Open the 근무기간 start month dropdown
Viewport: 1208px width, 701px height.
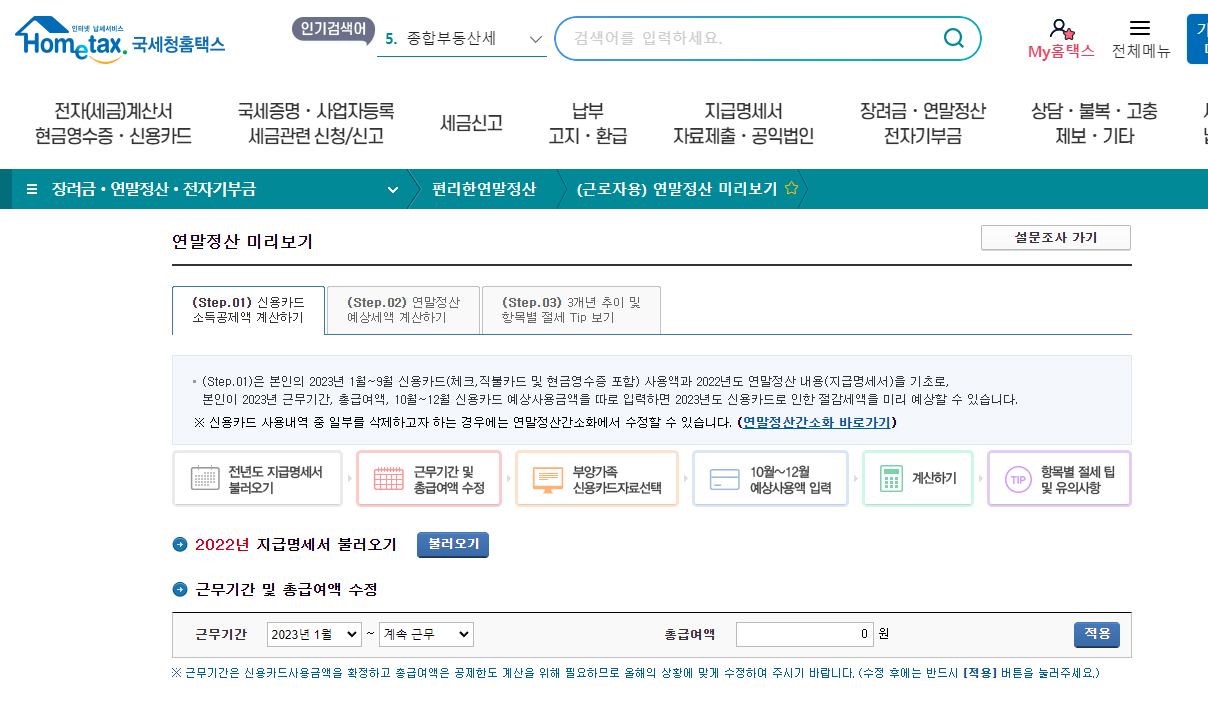click(x=313, y=634)
